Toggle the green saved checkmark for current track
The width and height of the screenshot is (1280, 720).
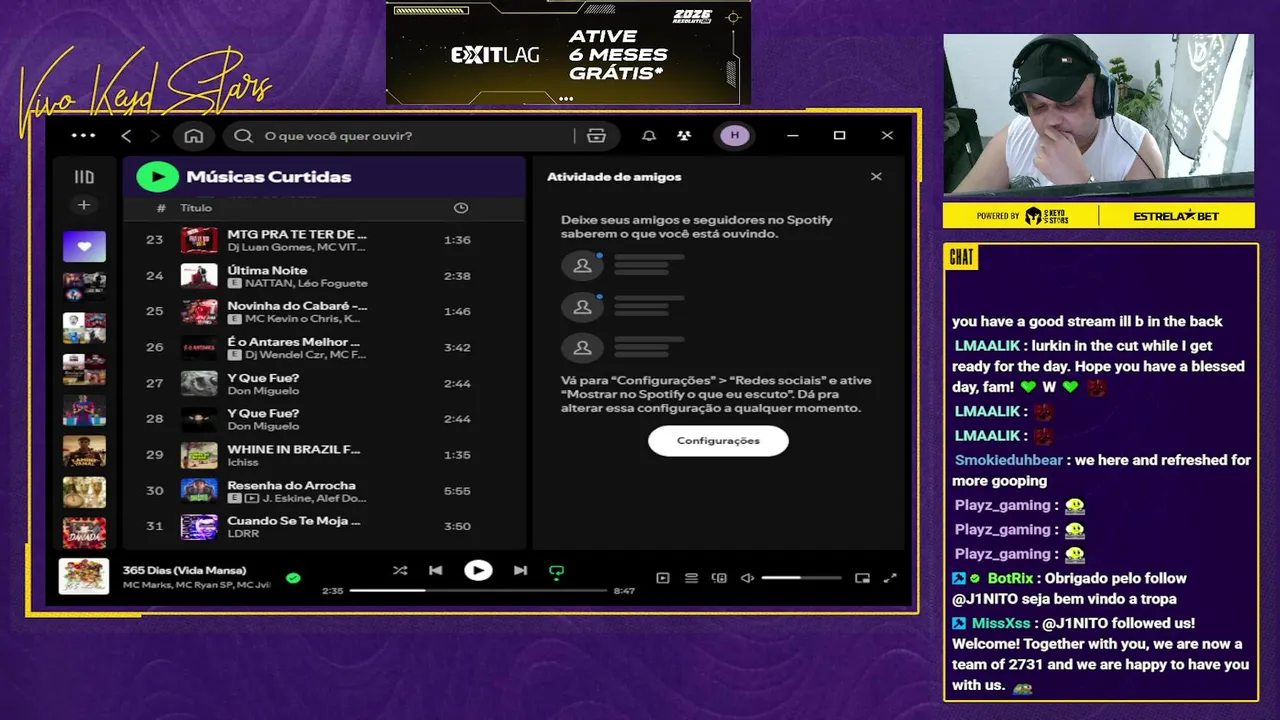point(293,577)
